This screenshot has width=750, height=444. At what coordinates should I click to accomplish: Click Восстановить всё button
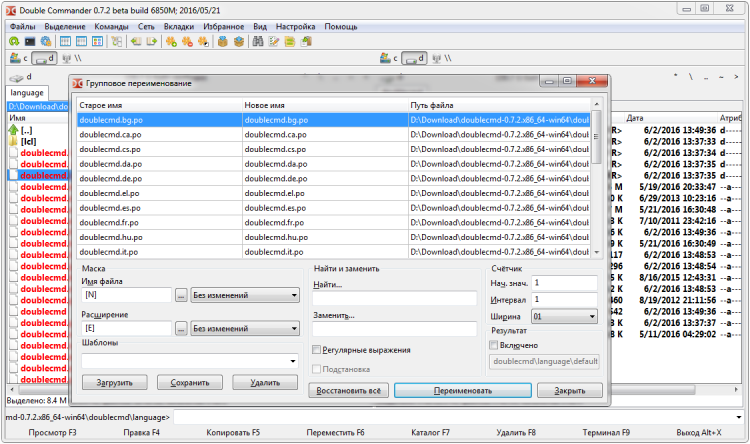click(349, 390)
